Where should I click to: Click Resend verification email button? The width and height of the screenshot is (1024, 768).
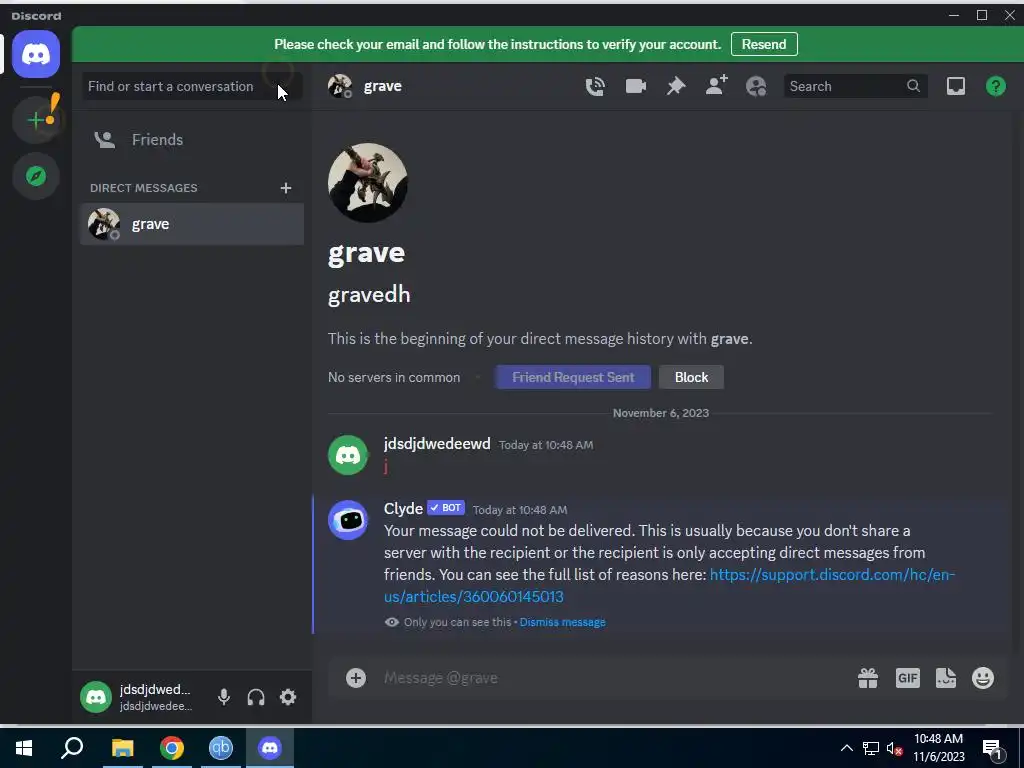[x=764, y=44]
